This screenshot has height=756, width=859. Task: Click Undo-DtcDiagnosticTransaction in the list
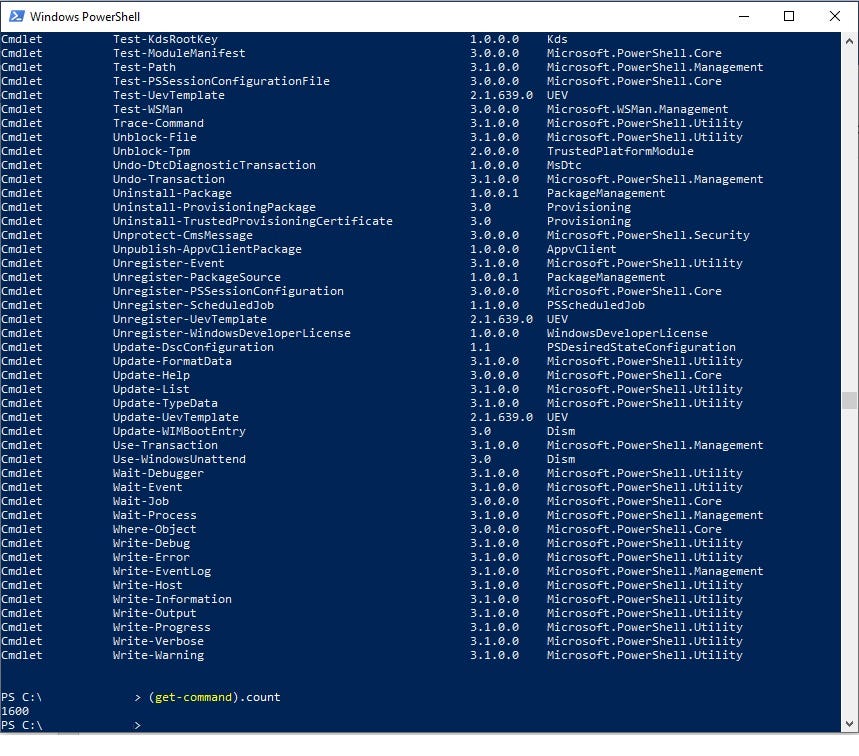pyautogui.click(x=214, y=165)
